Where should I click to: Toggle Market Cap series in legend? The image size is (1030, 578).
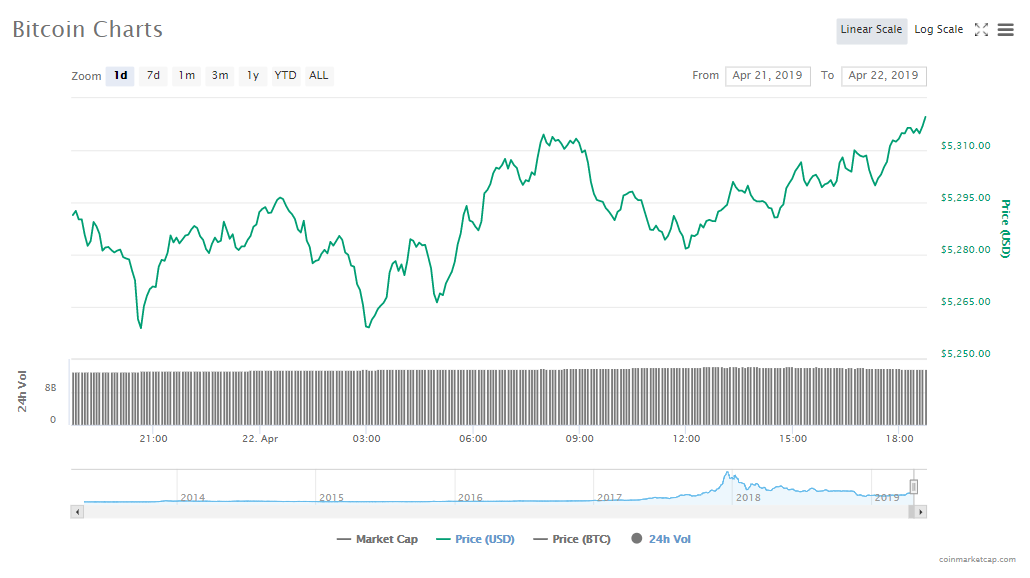378,540
